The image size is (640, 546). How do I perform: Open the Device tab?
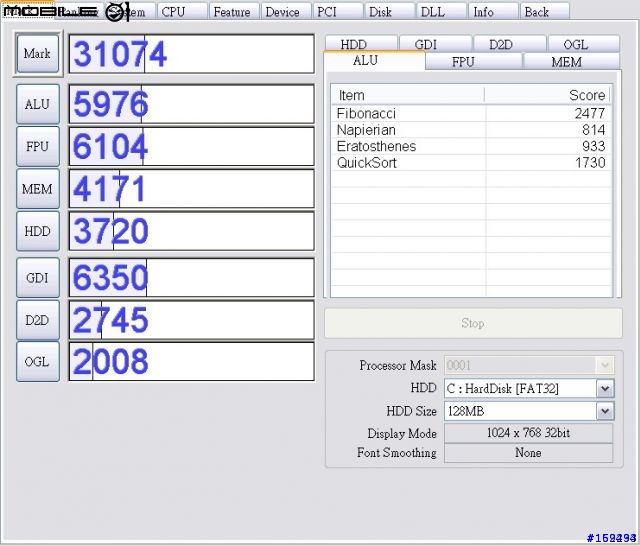tap(286, 11)
